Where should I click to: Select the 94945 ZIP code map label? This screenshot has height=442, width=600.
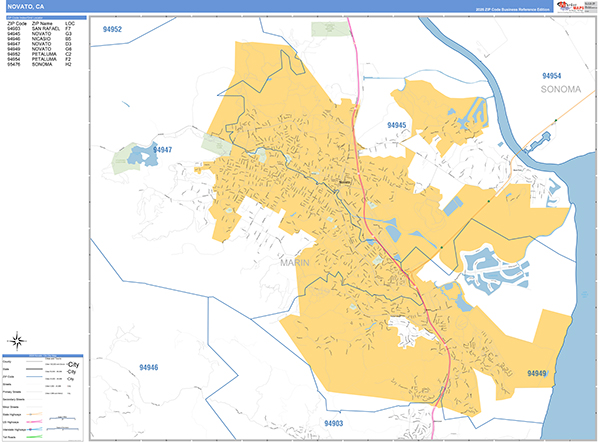[397, 125]
